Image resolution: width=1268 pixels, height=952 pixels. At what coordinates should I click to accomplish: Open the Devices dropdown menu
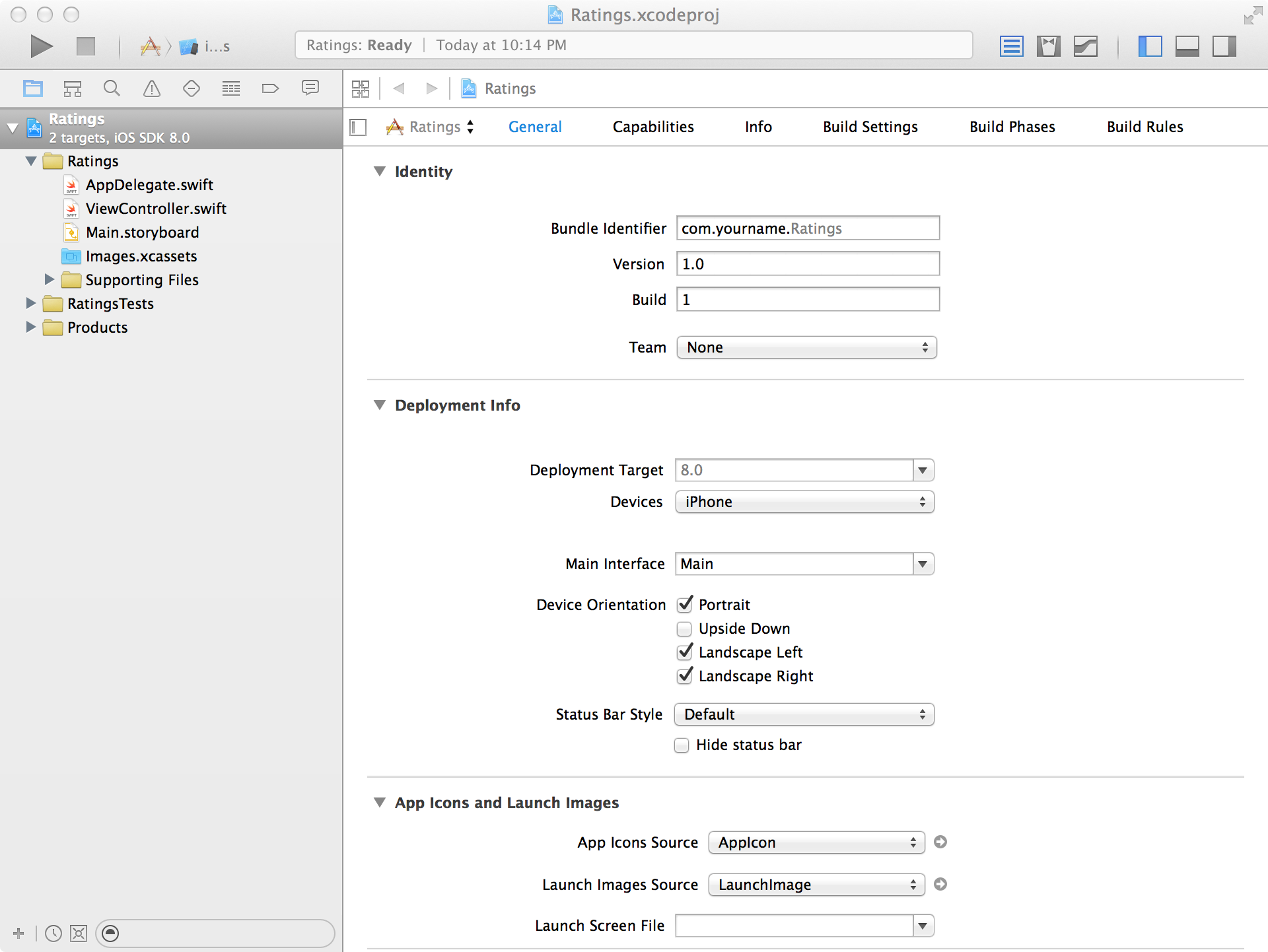[804, 502]
